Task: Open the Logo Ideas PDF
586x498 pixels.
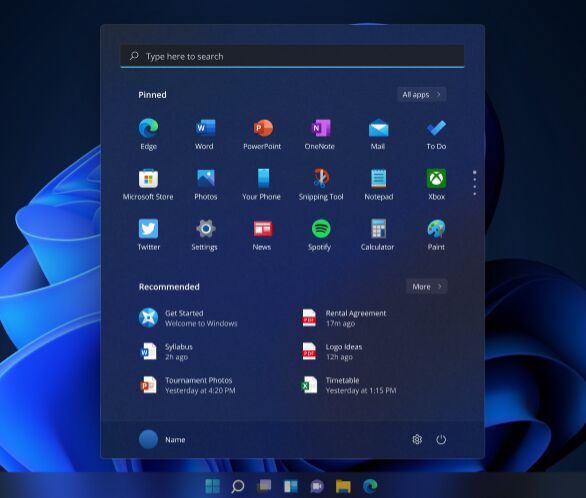Action: tap(332, 352)
